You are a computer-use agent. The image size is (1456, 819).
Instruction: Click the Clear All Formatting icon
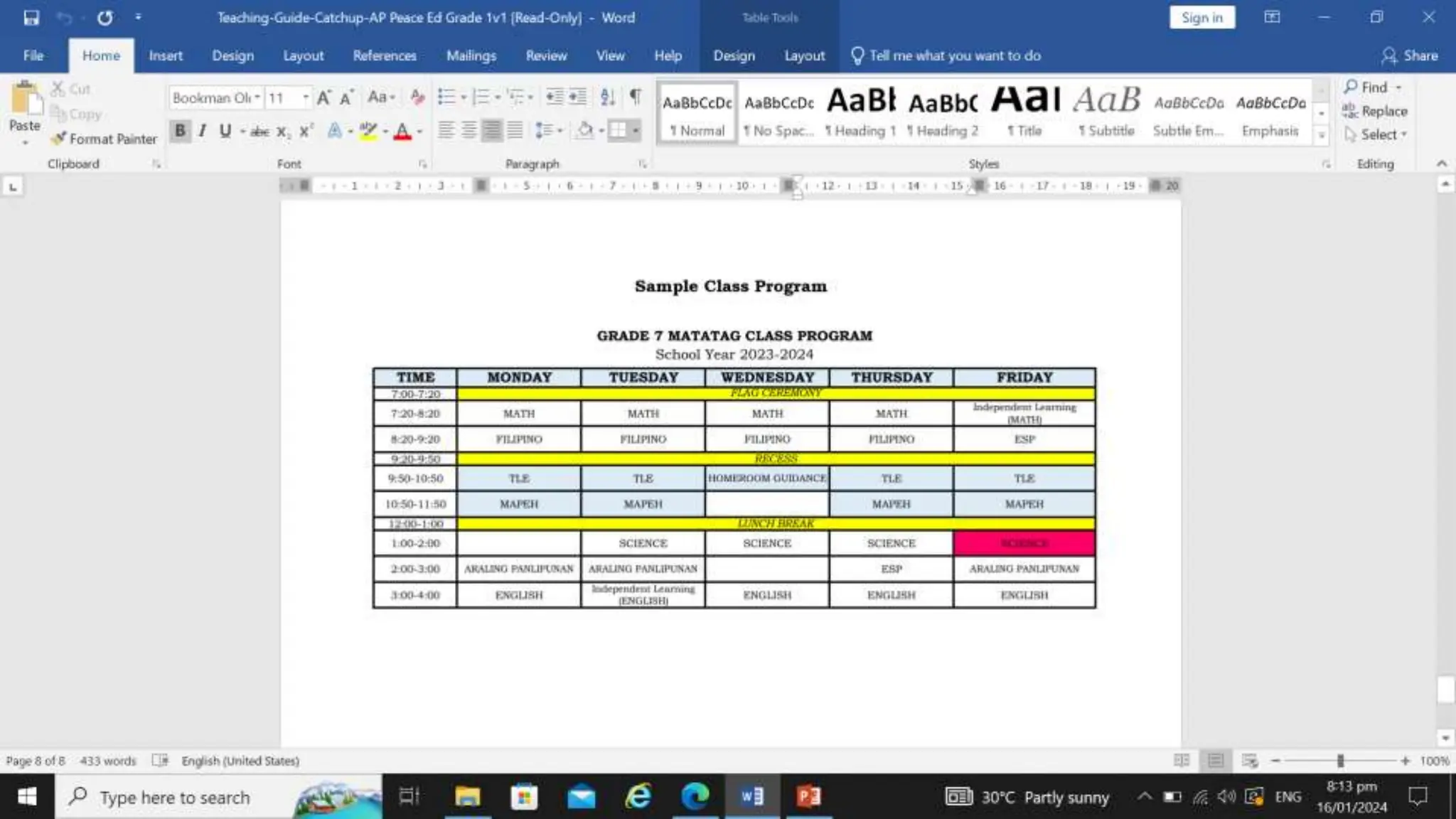pyautogui.click(x=417, y=97)
